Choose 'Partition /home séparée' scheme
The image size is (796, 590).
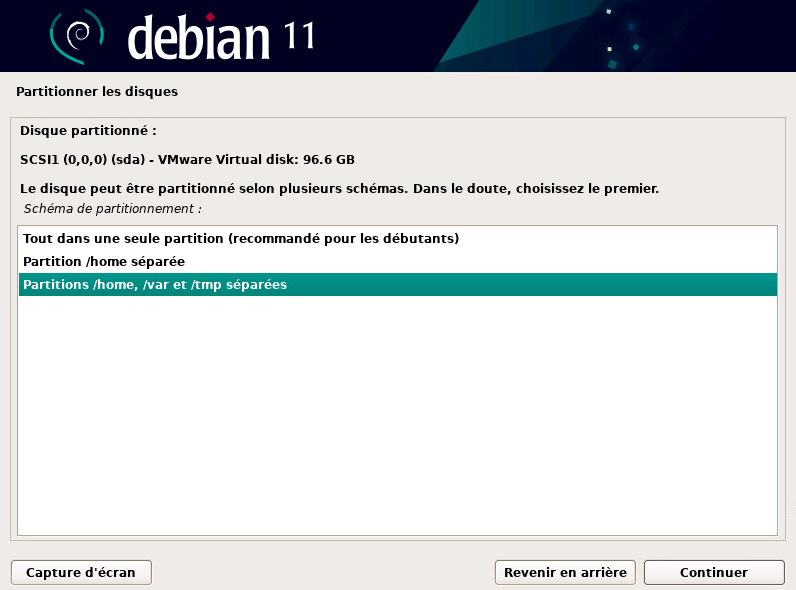397,261
